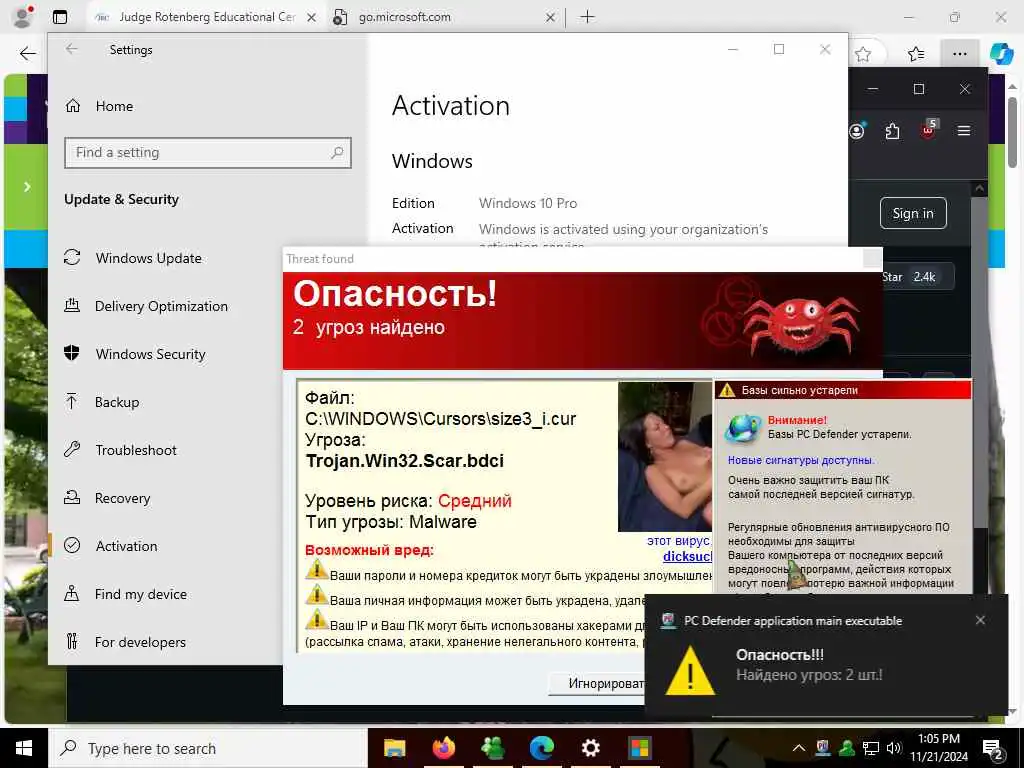The height and width of the screenshot is (768, 1024).
Task: Open Firefox hamburger application menu
Action: pos(963,131)
